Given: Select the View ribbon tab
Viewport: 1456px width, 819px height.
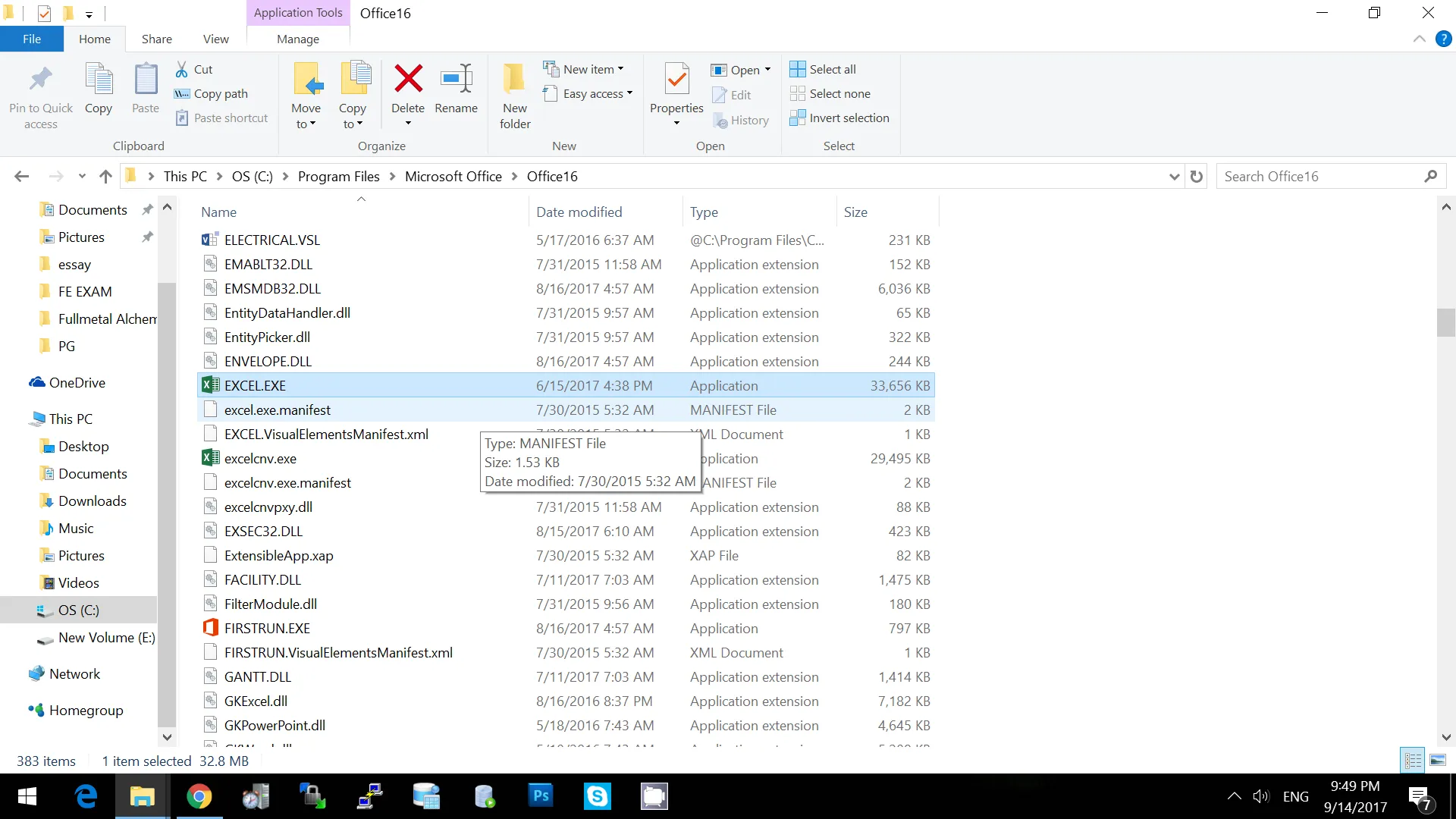Looking at the screenshot, I should 215,39.
